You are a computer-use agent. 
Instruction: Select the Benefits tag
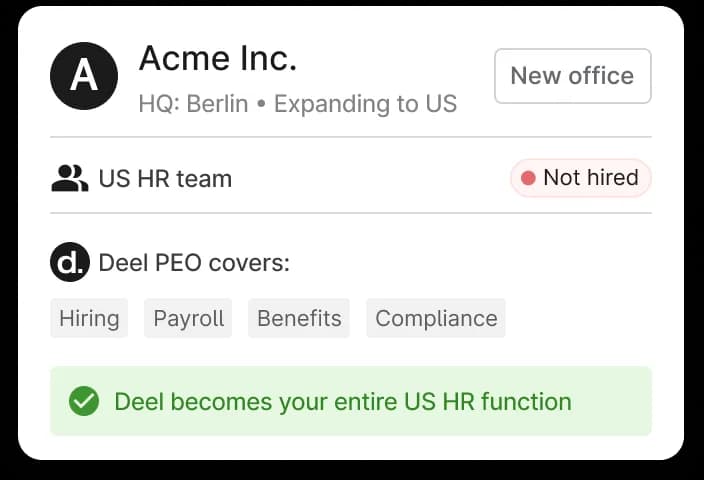299,318
